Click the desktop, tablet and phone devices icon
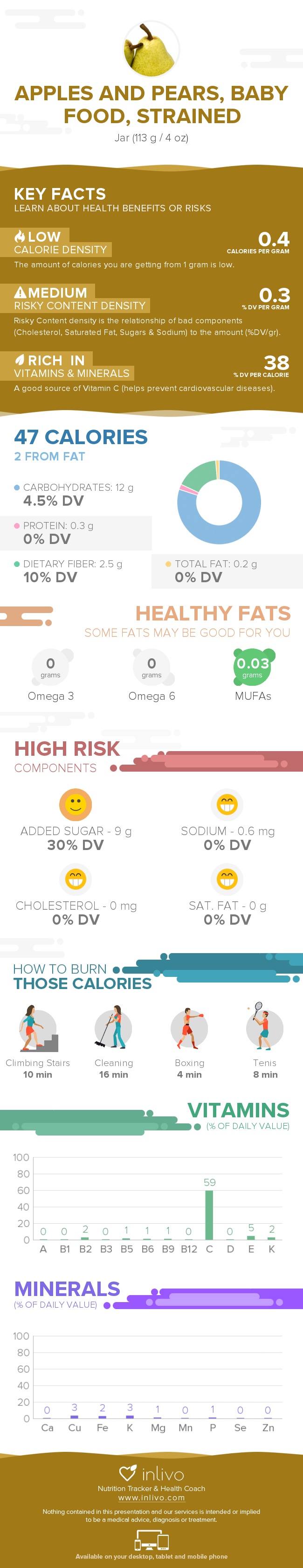 pyautogui.click(x=151, y=1540)
